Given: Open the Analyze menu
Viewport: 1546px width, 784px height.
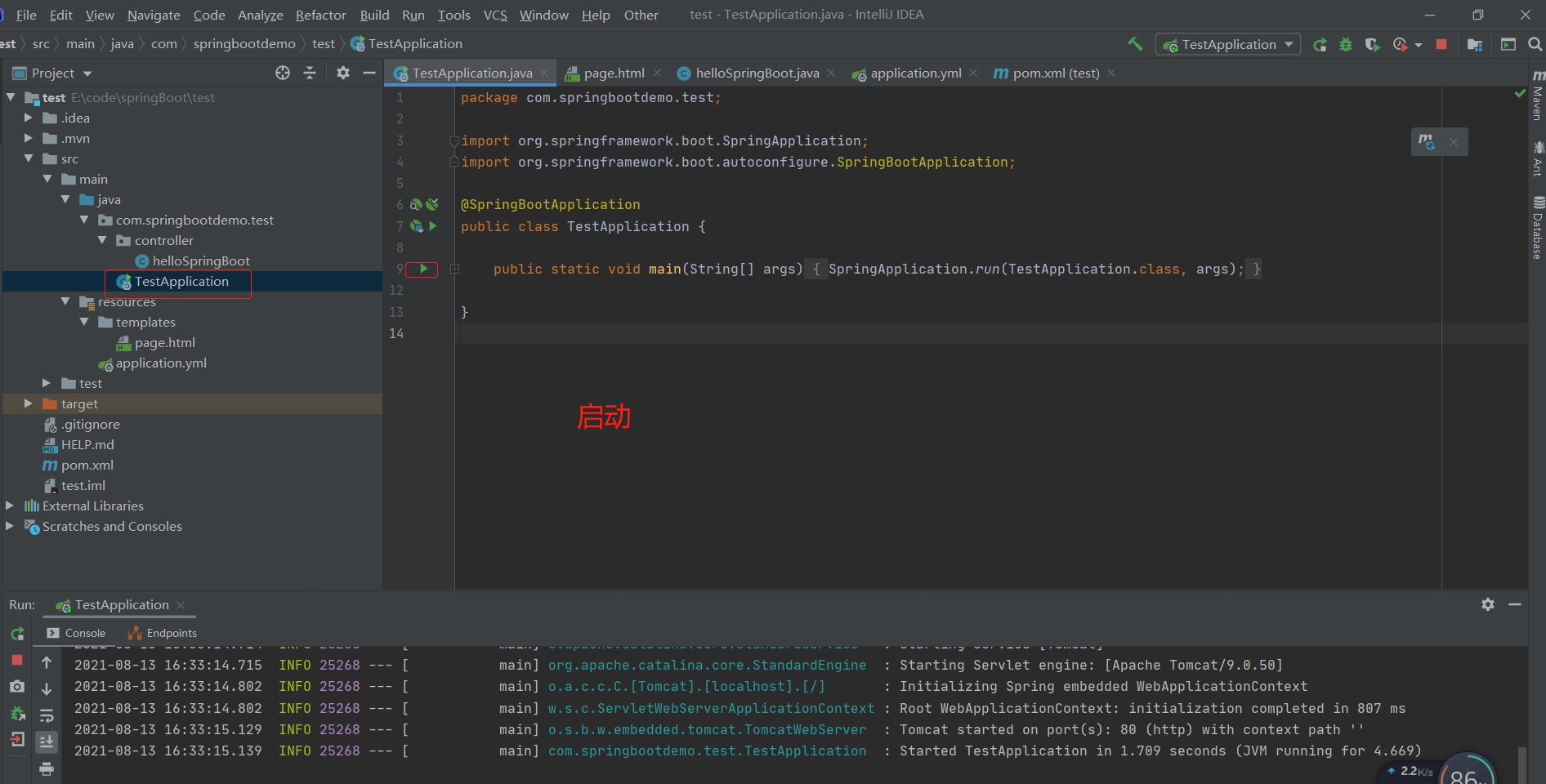Looking at the screenshot, I should click(x=260, y=15).
